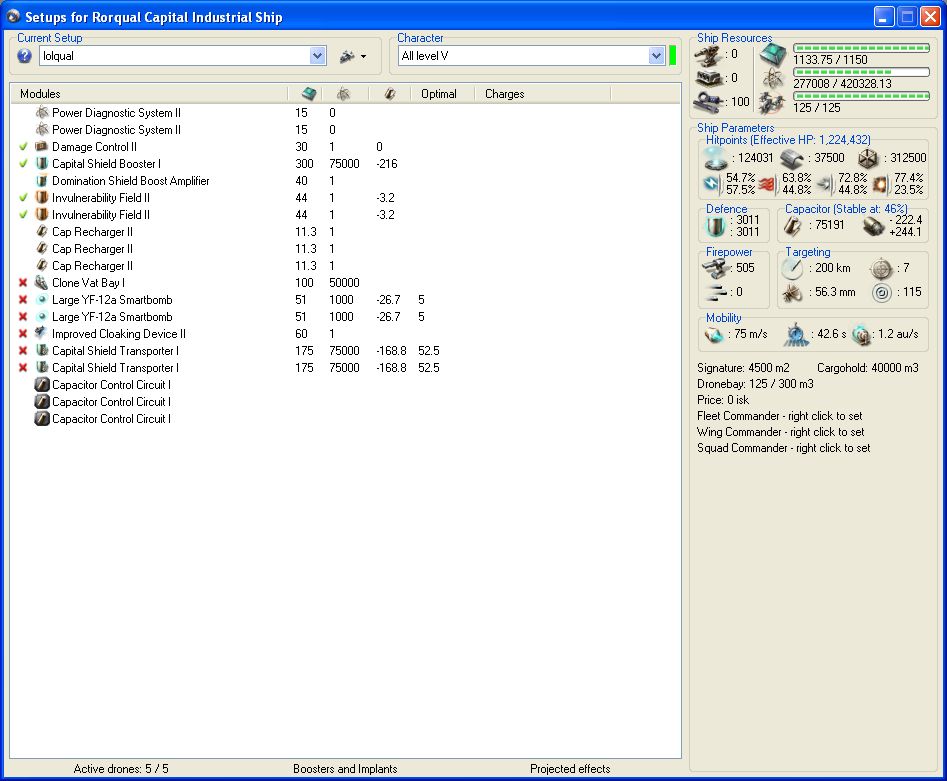Image resolution: width=947 pixels, height=781 pixels.
Task: Toggle the first Large YF-12a Smartbomb red X
Action: click(x=23, y=300)
